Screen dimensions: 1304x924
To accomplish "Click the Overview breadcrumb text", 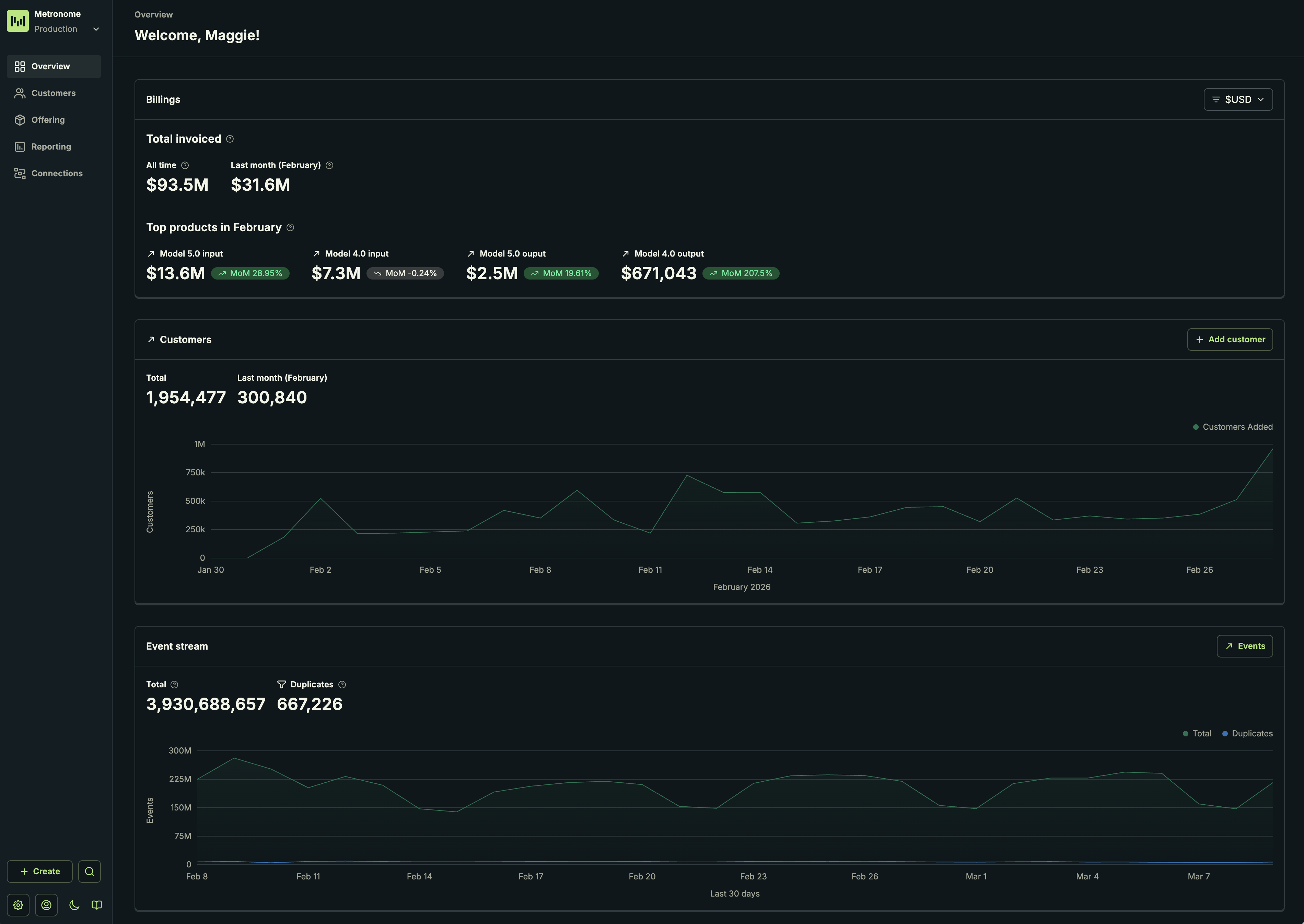I will 154,15.
